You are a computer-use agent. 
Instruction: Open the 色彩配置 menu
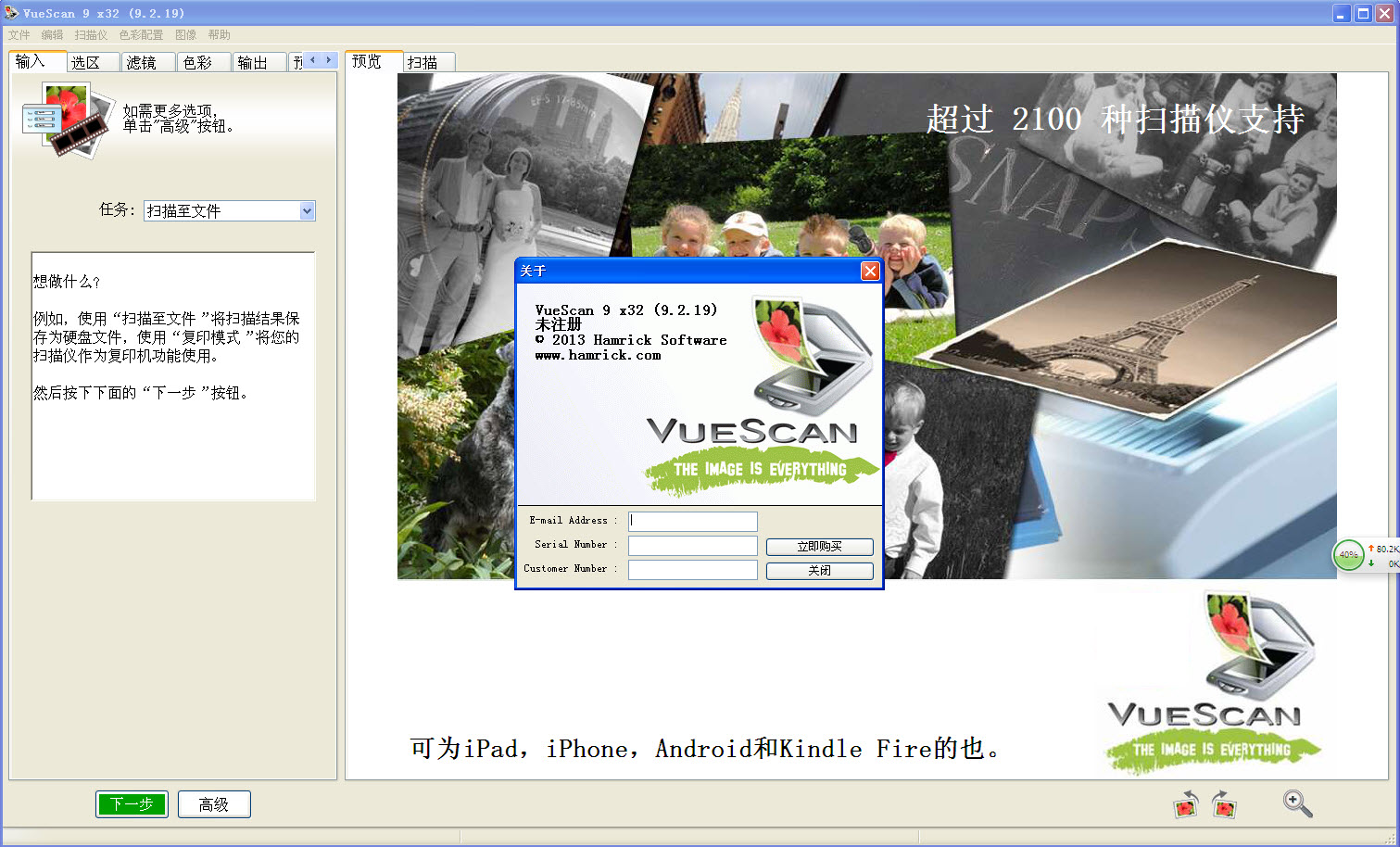pyautogui.click(x=141, y=35)
